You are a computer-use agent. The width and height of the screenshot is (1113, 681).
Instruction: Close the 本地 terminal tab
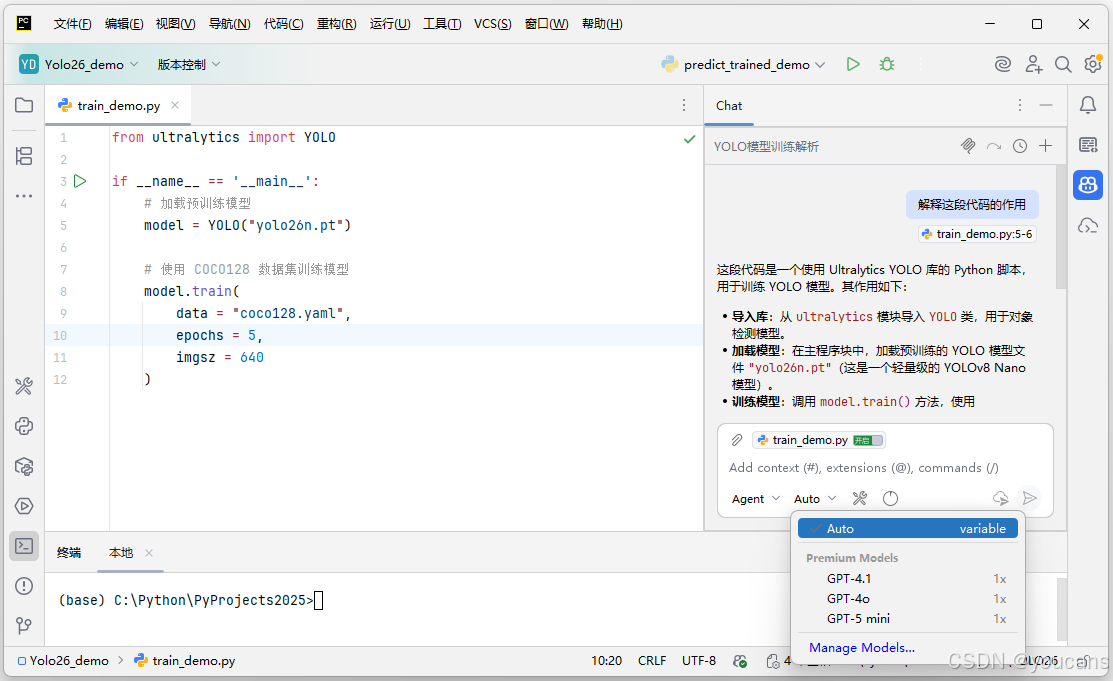point(148,552)
